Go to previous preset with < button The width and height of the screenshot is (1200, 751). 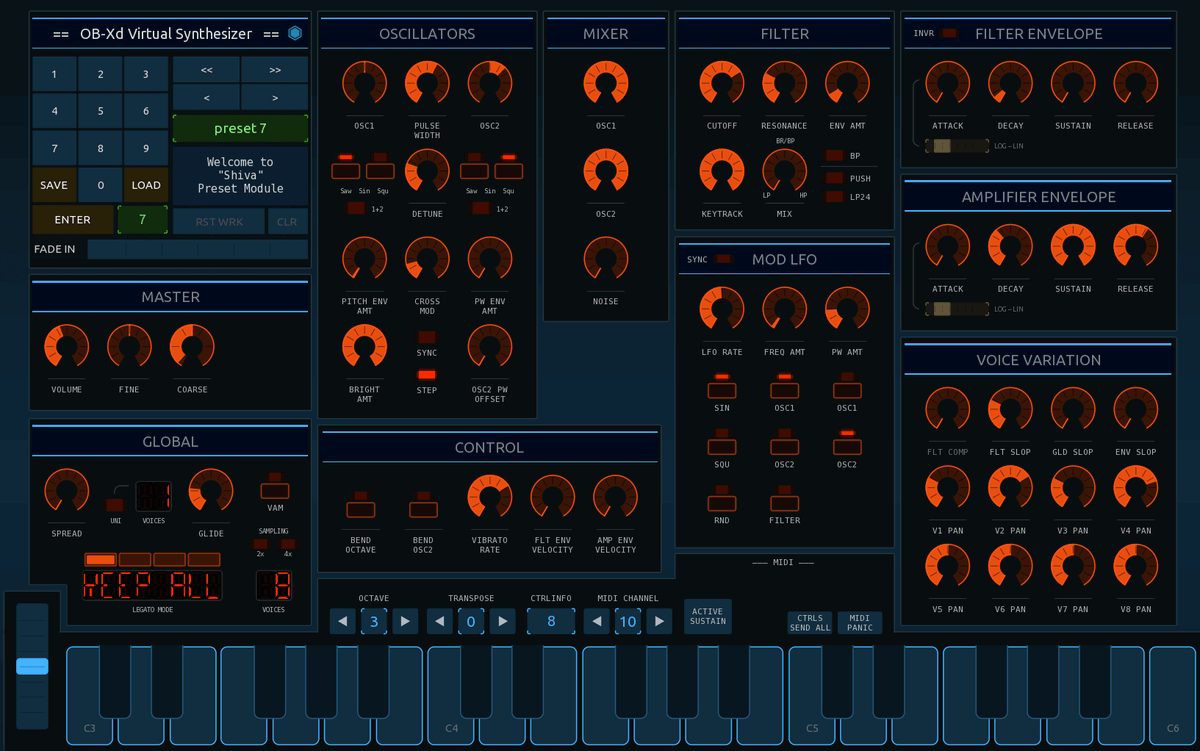click(206, 98)
